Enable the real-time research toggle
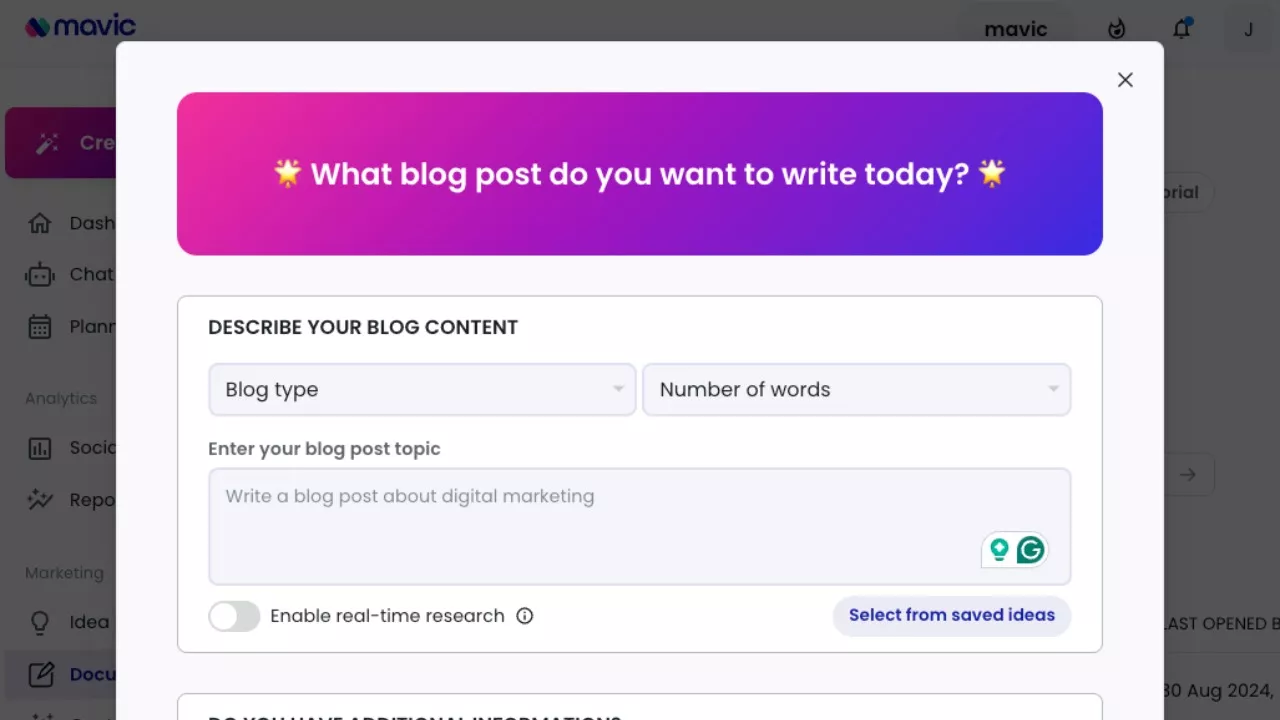The height and width of the screenshot is (720, 1280). pyautogui.click(x=234, y=616)
